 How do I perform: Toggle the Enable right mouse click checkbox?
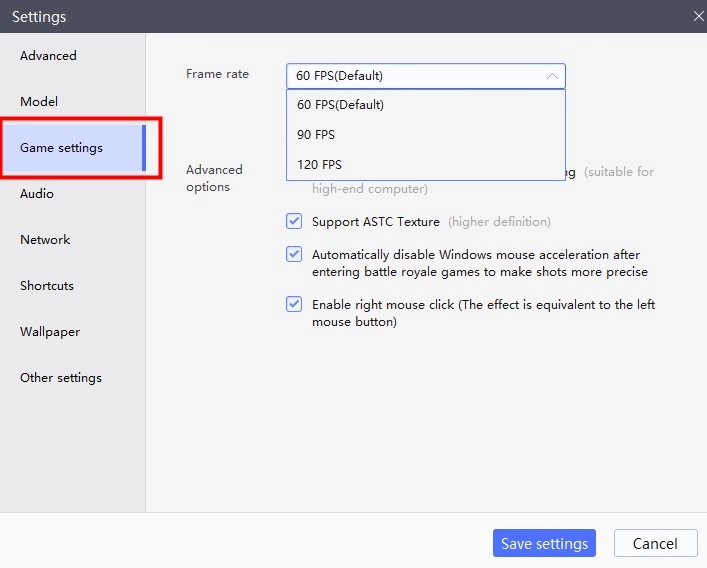point(294,304)
